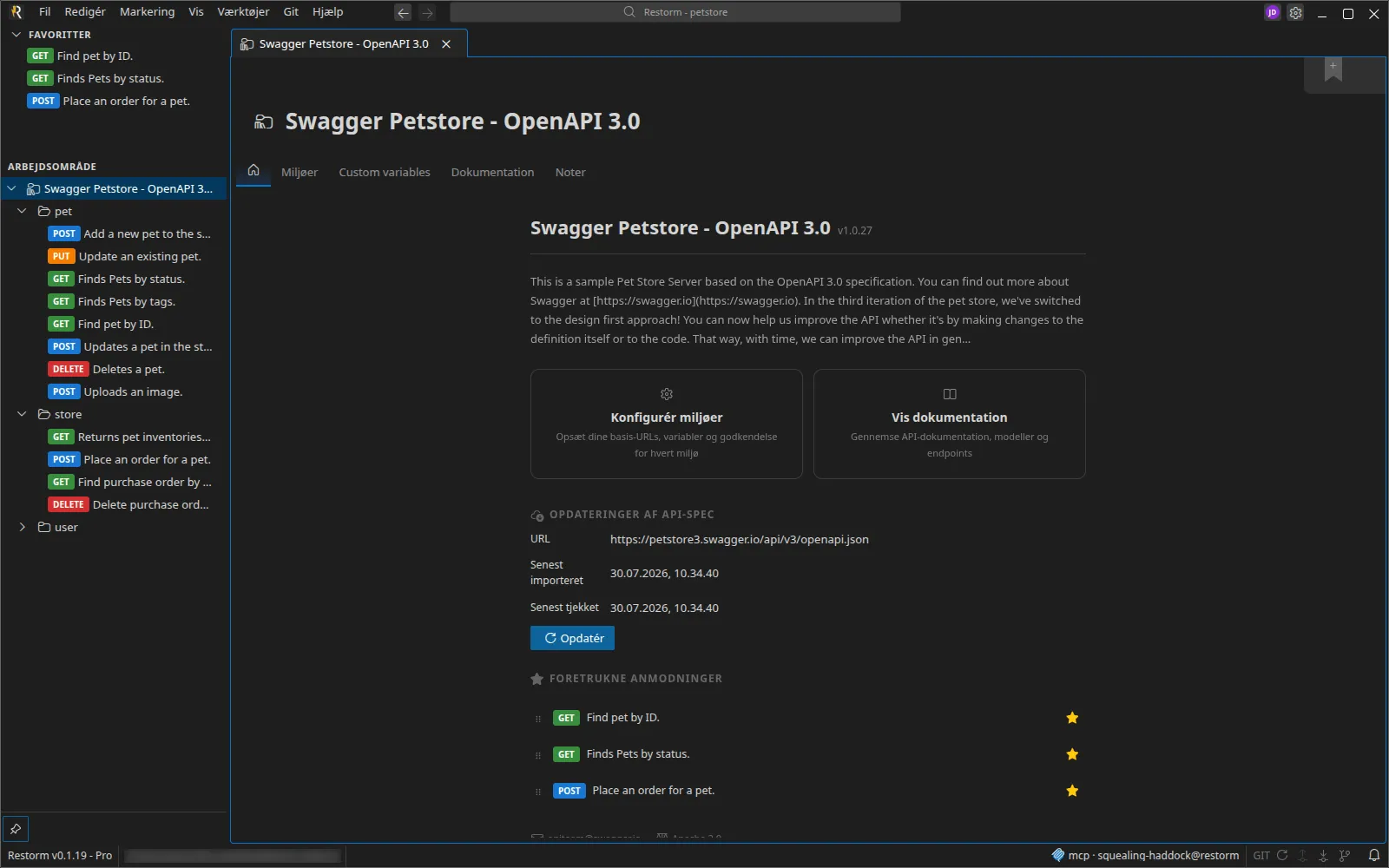Screen dimensions: 1389x868
Task: Open the Restorm app logo menu
Action: pos(16,12)
